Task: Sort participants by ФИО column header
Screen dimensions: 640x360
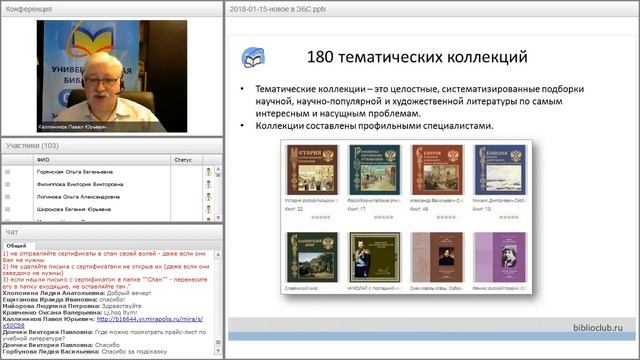Action: [102, 160]
